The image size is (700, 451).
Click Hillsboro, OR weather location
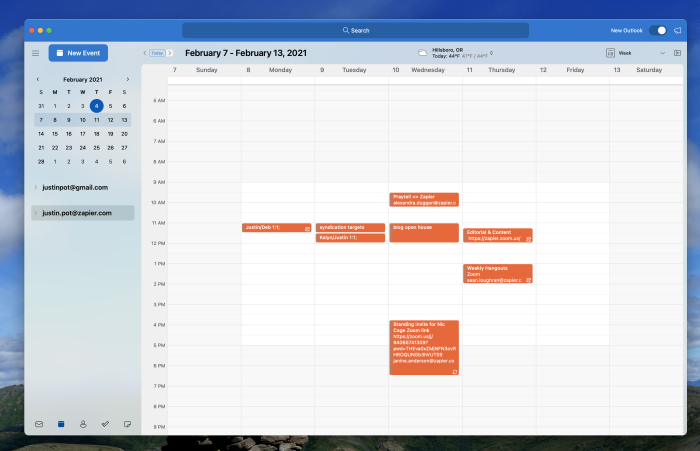coord(447,50)
